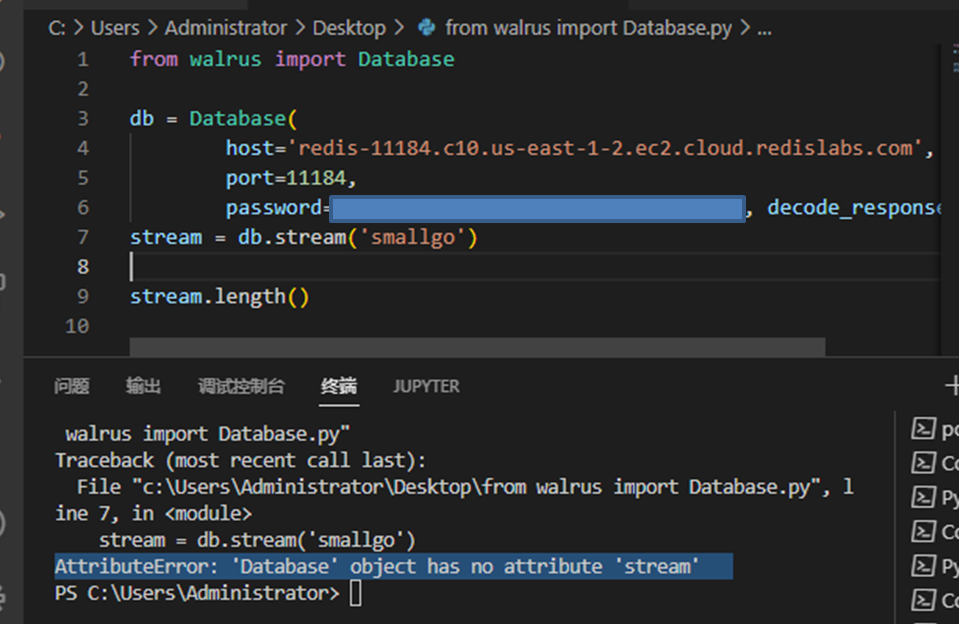This screenshot has width=959, height=624.
Task: Click the 'PS C:\Users\Administrator>' prompt
Action: 197,593
